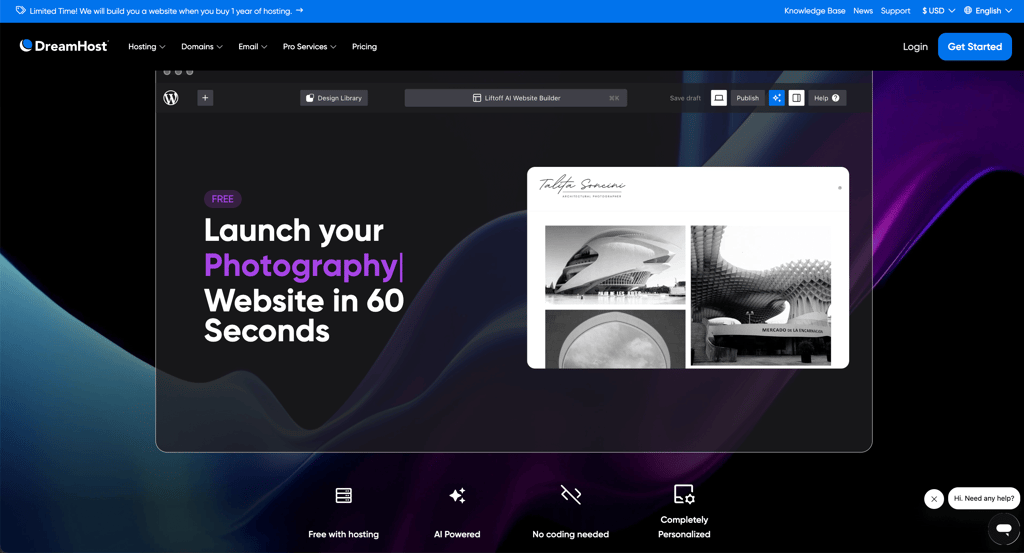1024x553 pixels.
Task: Open the $ USD currency dropdown
Action: [x=938, y=10]
